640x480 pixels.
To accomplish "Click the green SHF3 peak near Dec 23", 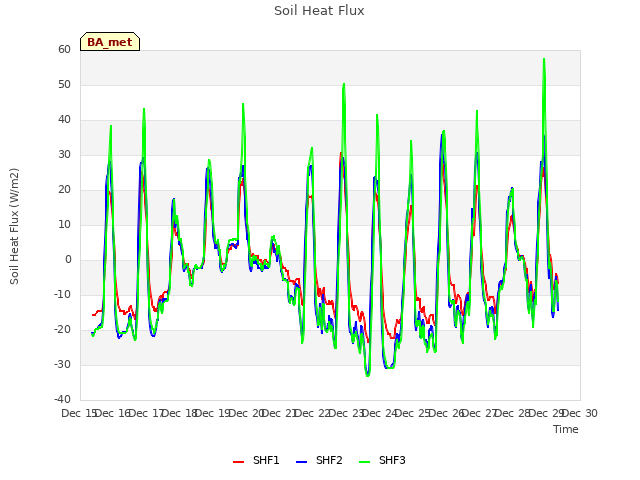I will [344, 84].
